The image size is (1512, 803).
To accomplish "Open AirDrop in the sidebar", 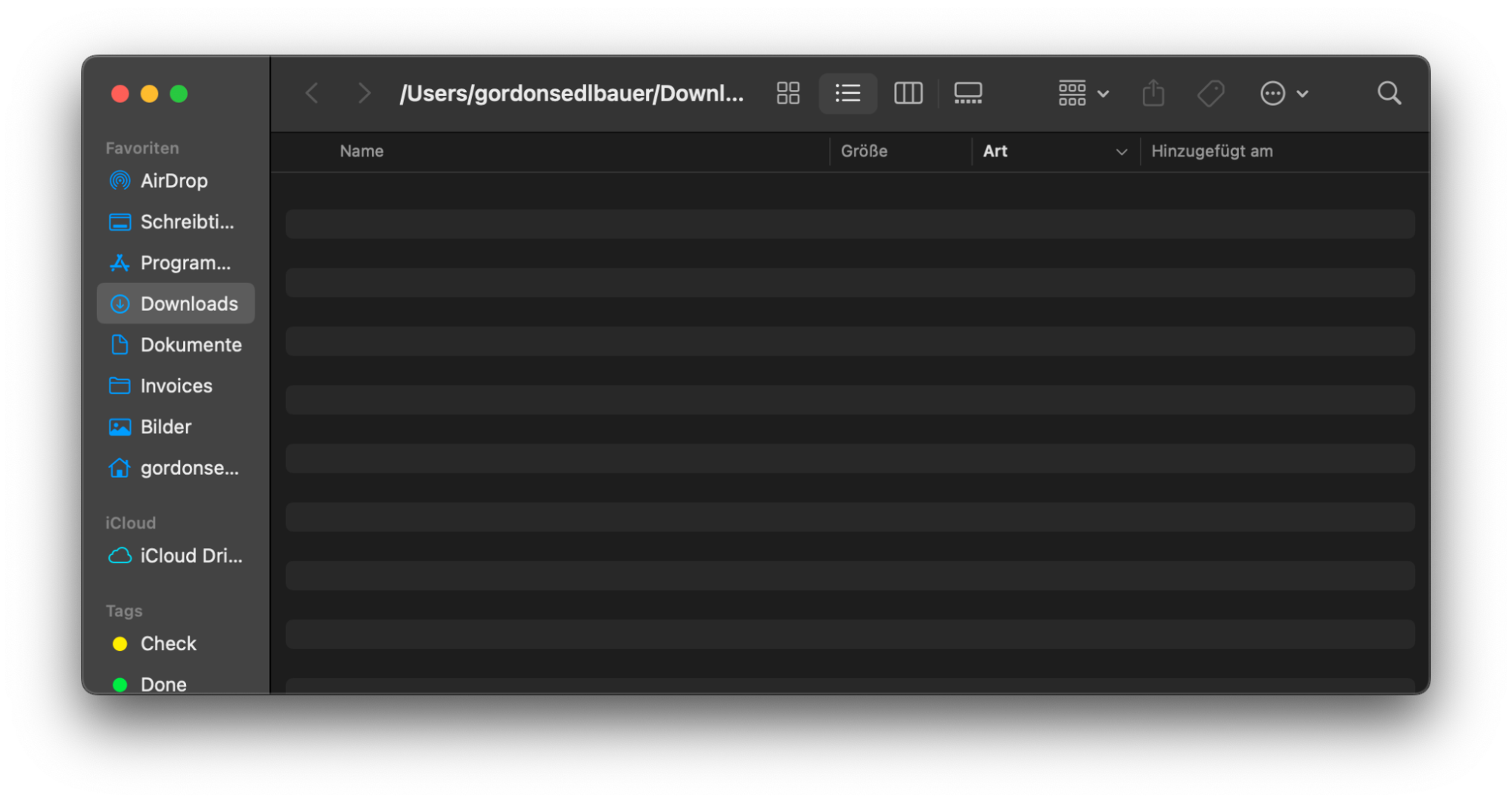I will (173, 181).
